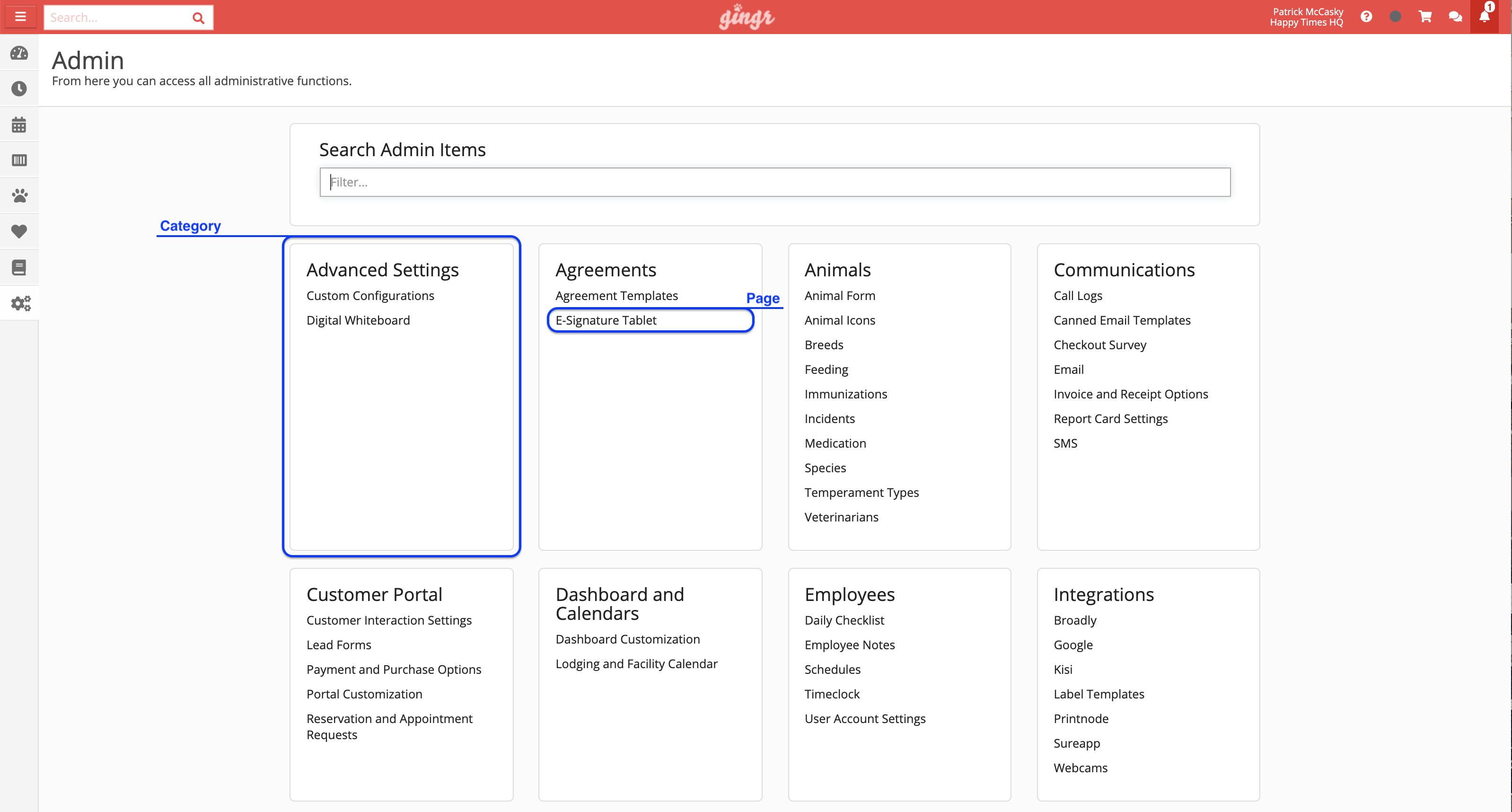
Task: Open Medication page
Action: pos(835,444)
